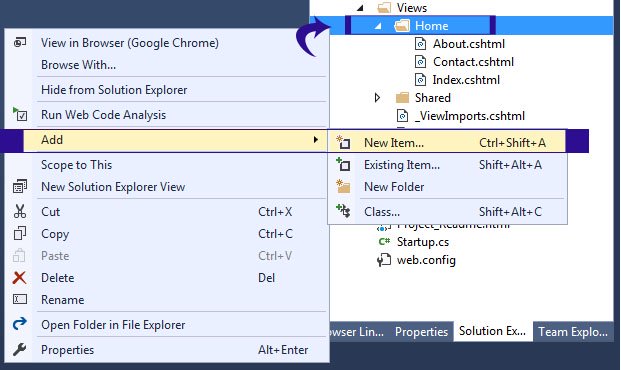Click the scissors Cut icon

[19, 212]
